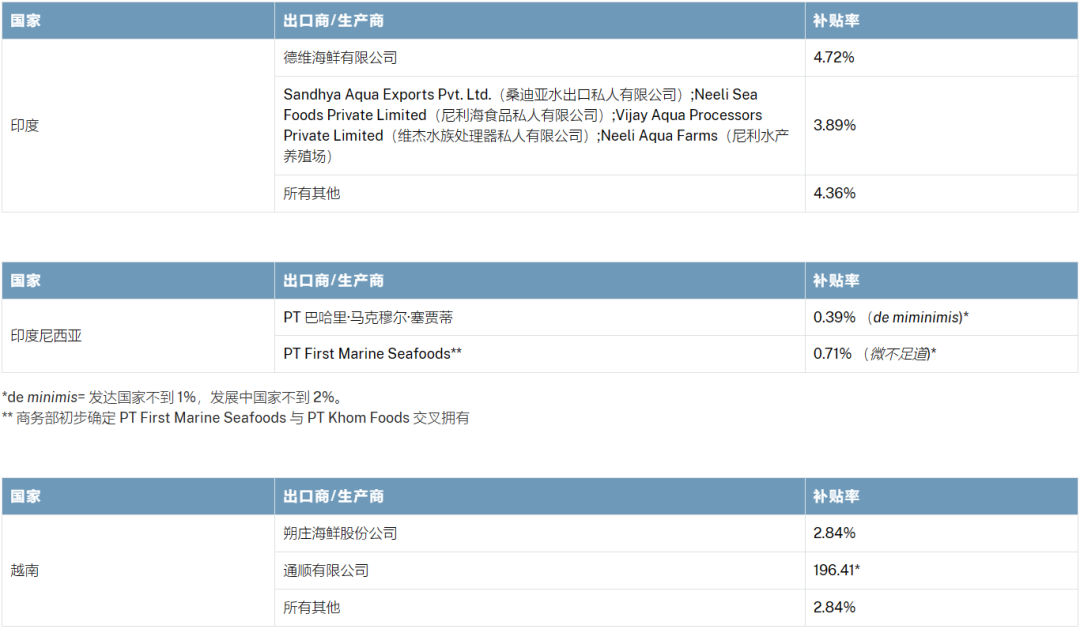The width and height of the screenshot is (1080, 629).
Task: Select the 4.36% rate cell
Action: (x=834, y=193)
